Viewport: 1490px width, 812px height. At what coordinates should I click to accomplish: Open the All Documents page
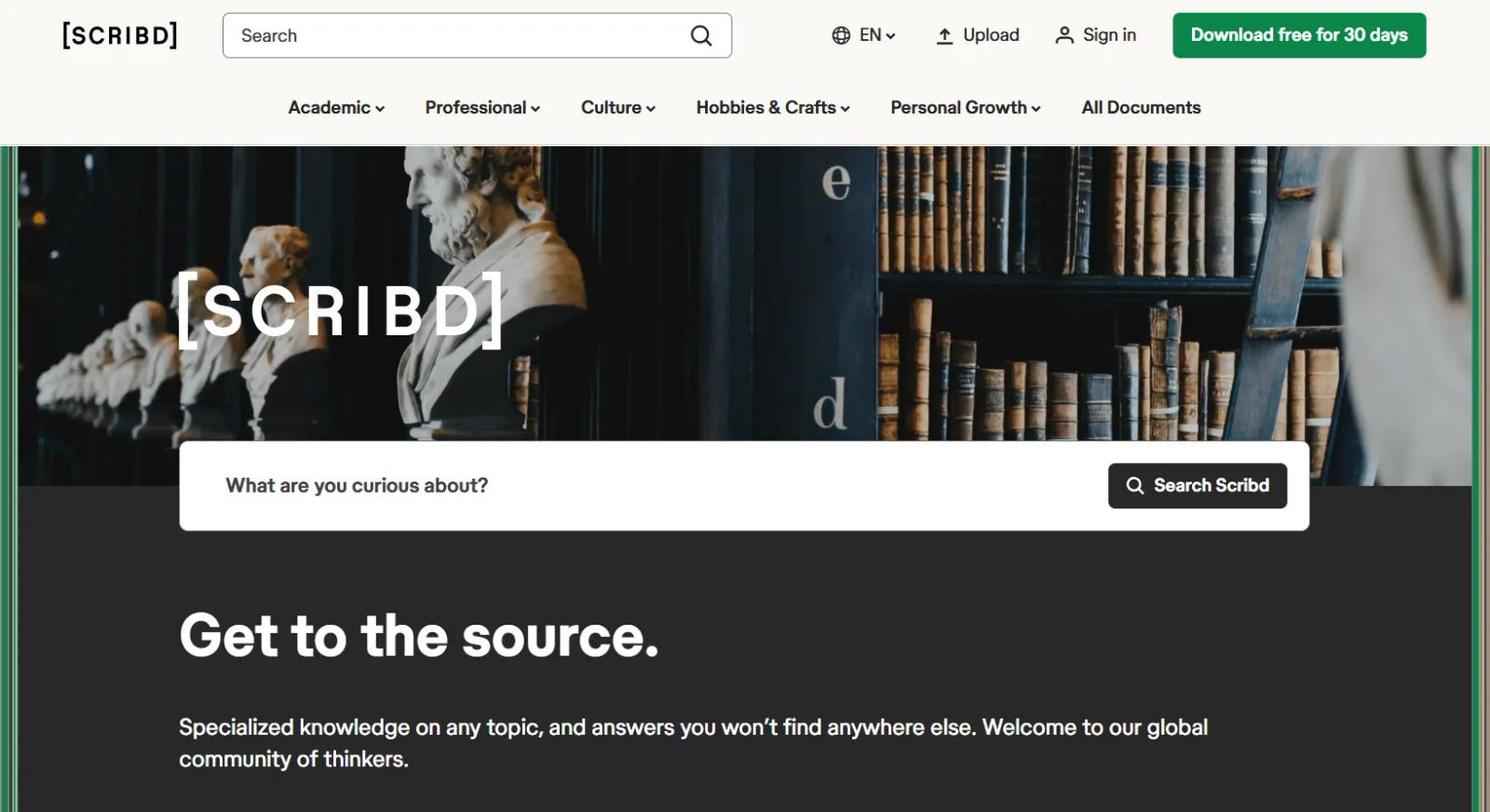tap(1141, 107)
